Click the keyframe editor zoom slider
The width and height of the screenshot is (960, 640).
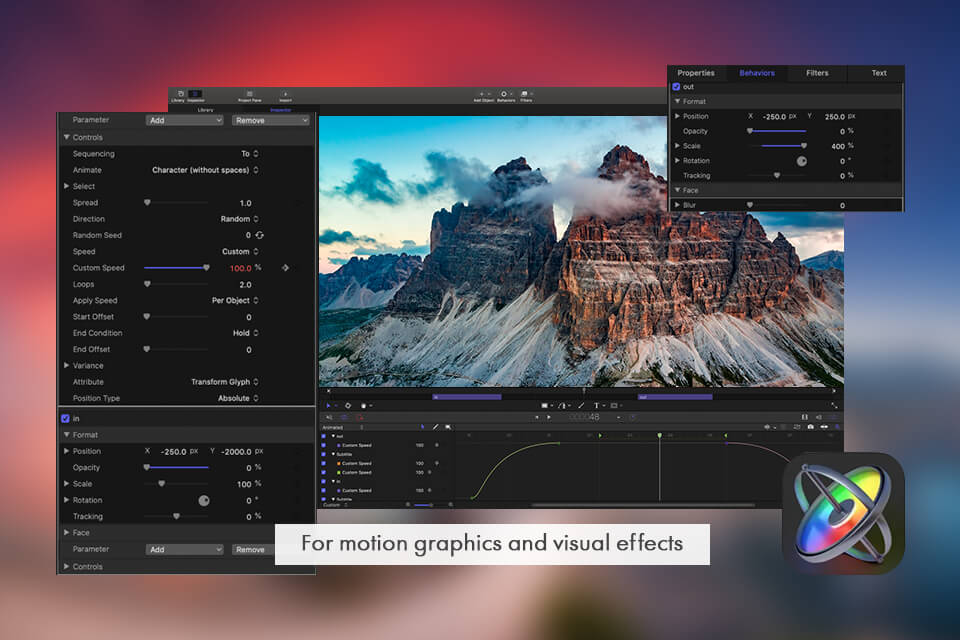(422, 505)
